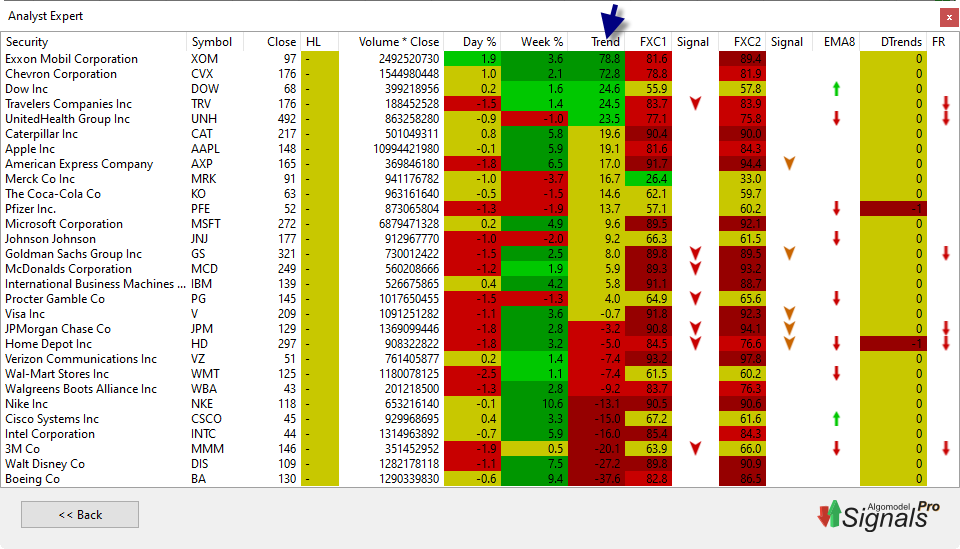Click the red FXC1 signal chevron for 3M Co

tap(695, 449)
